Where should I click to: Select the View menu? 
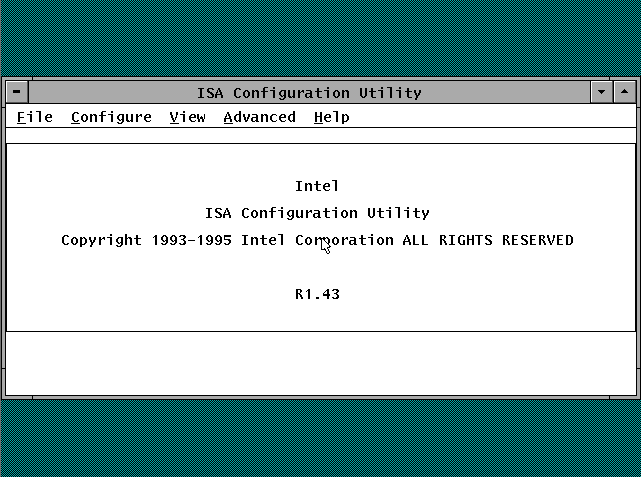pos(187,117)
